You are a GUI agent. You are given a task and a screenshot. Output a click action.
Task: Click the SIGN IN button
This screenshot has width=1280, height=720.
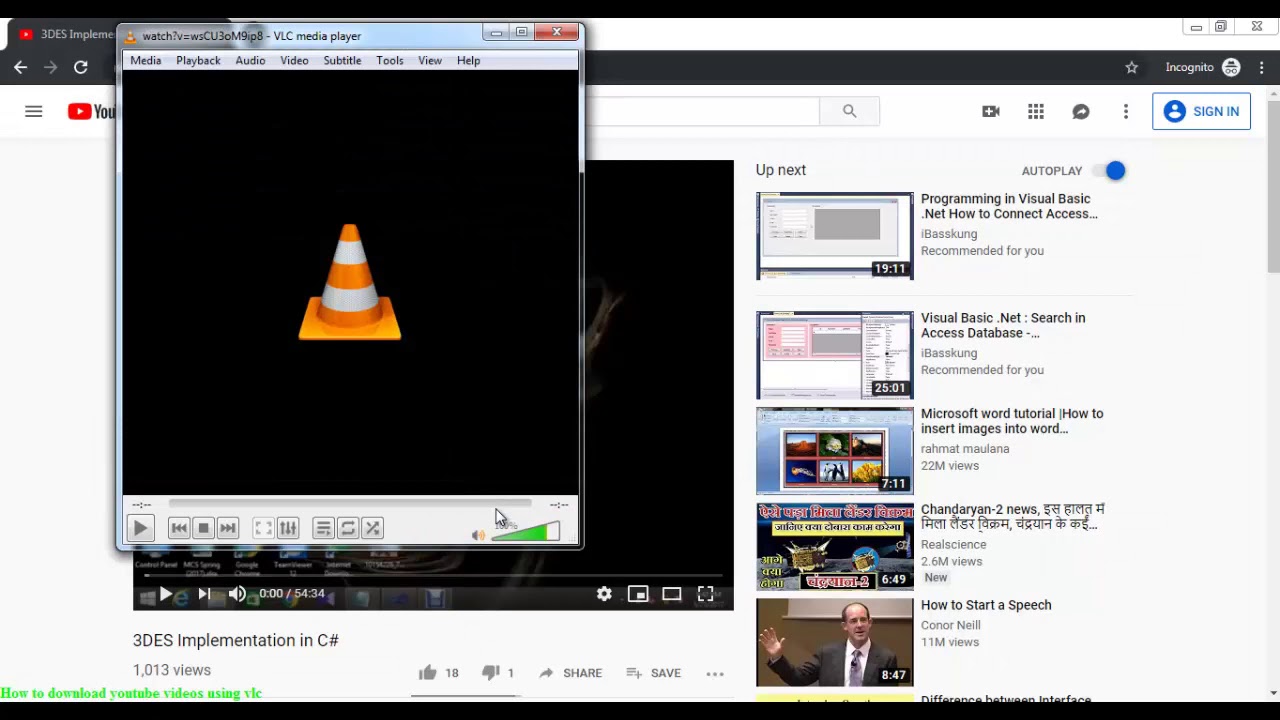(x=1201, y=111)
